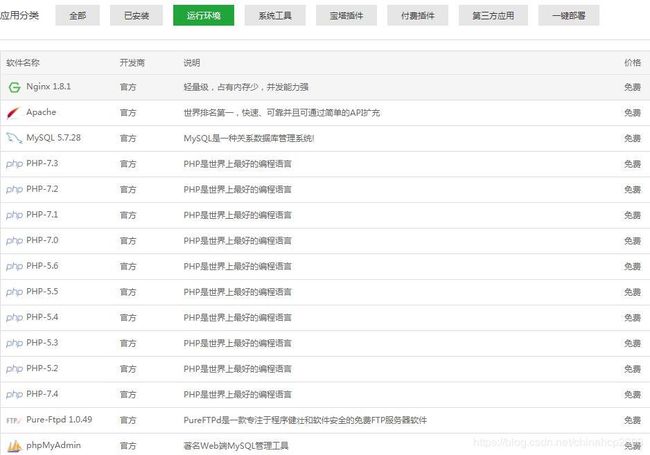The image size is (650, 455).
Task: Switch to the 全部 category tab
Action: click(78, 15)
